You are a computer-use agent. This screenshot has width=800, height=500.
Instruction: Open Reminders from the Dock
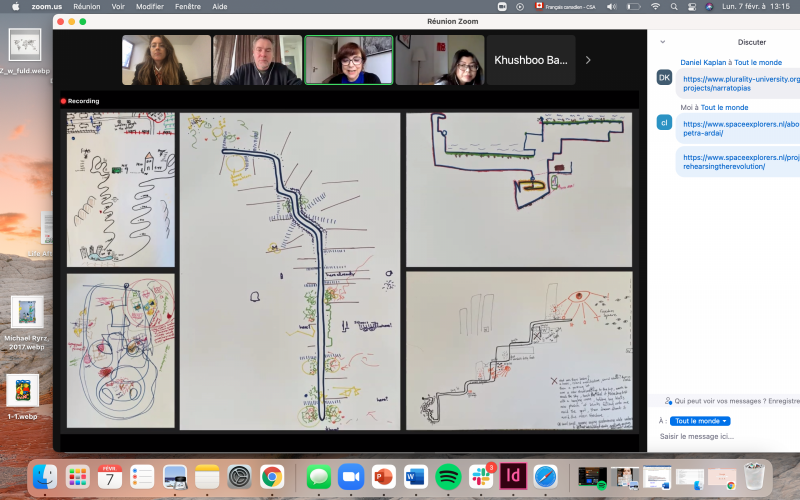pos(142,477)
